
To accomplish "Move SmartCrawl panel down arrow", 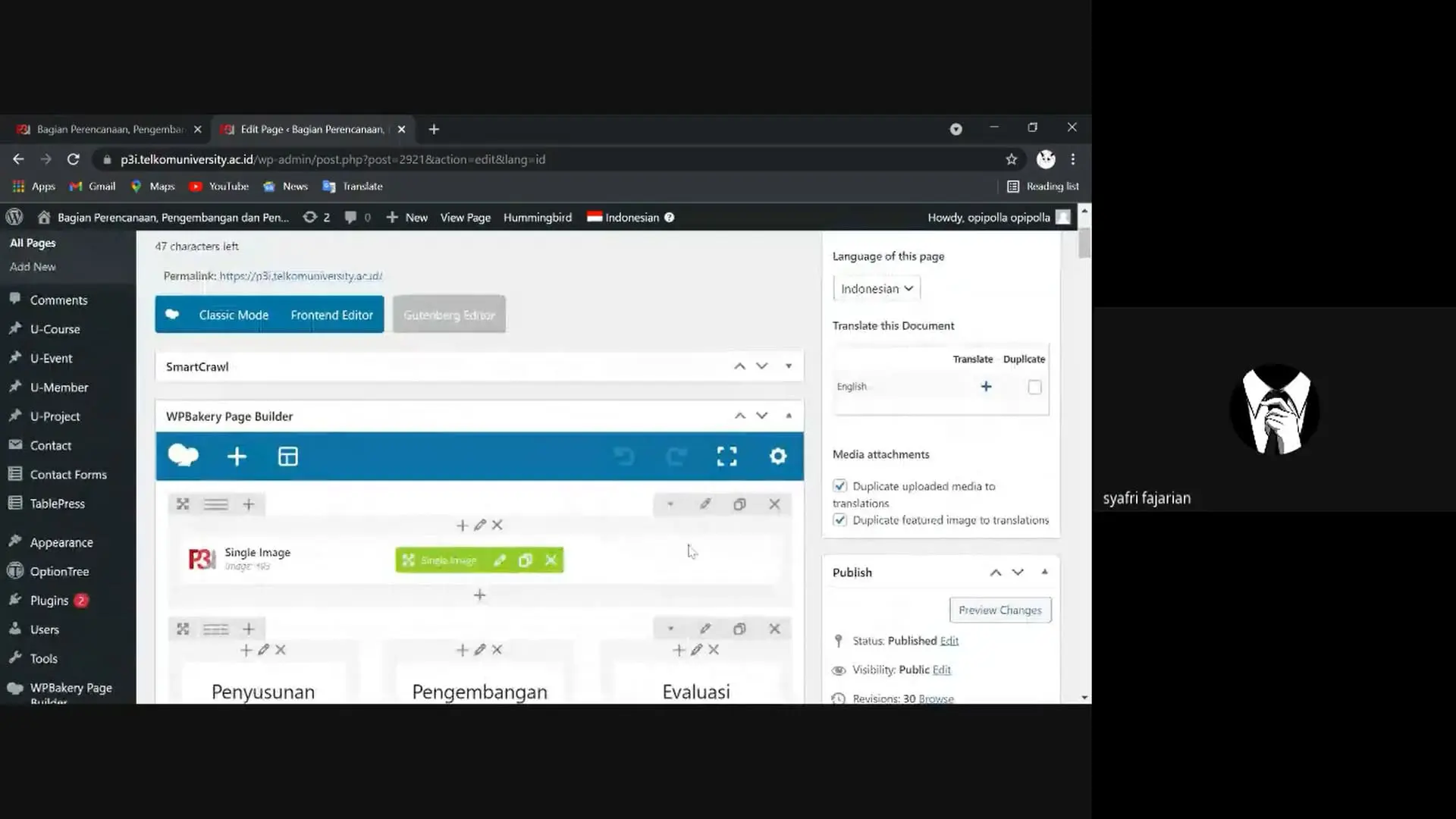I will click(762, 366).
